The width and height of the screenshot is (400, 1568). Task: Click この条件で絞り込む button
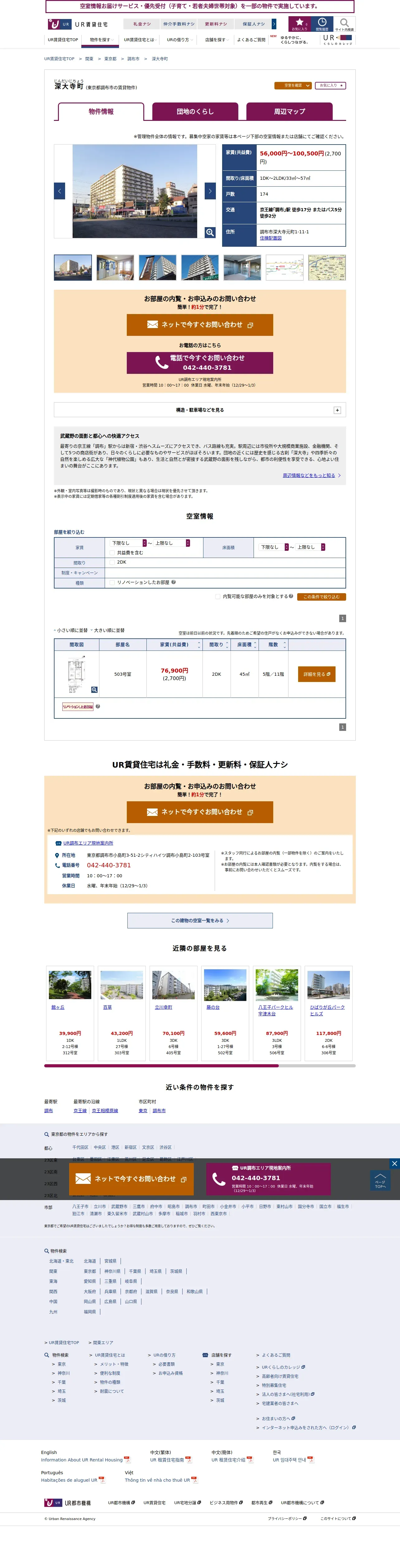click(322, 597)
